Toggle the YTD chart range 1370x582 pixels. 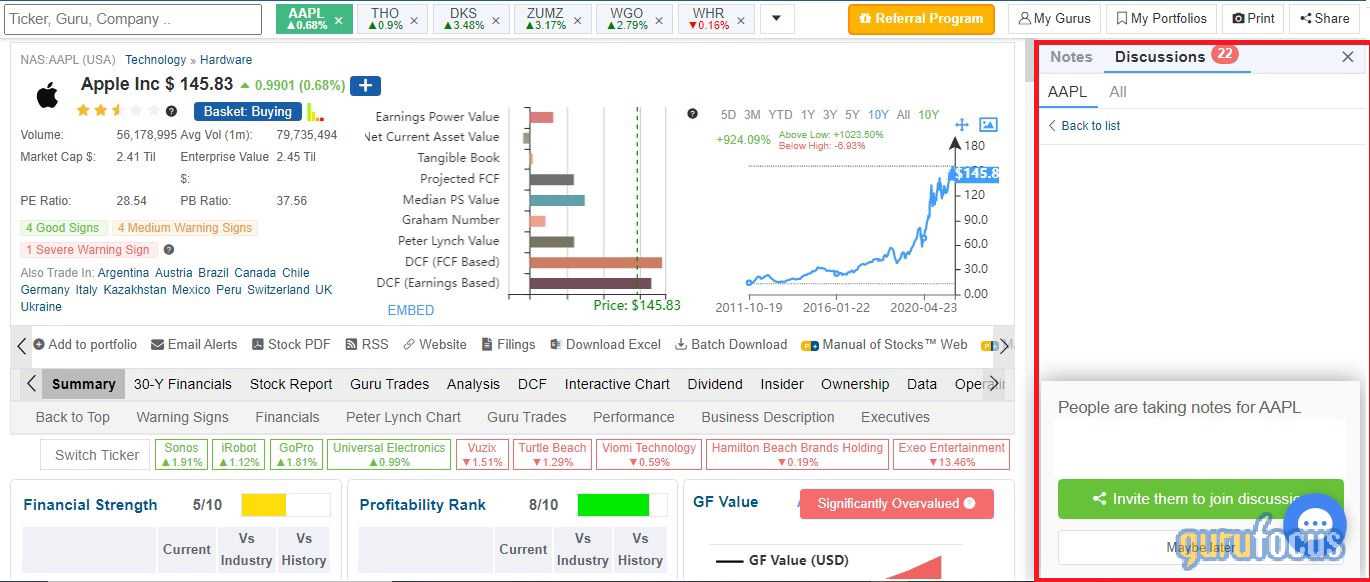point(780,115)
